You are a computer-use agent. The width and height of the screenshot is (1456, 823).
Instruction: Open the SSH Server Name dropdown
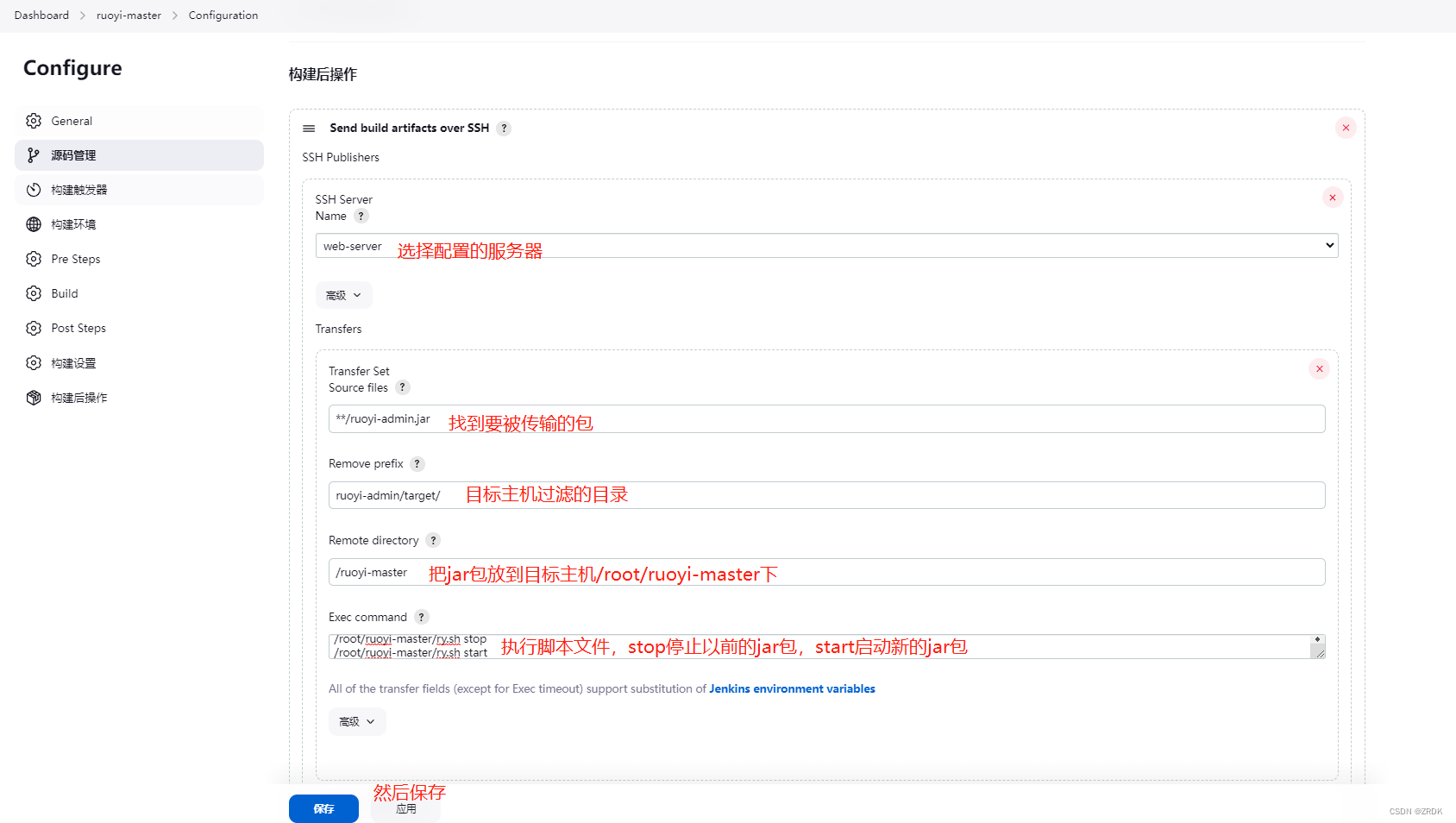[x=826, y=246]
